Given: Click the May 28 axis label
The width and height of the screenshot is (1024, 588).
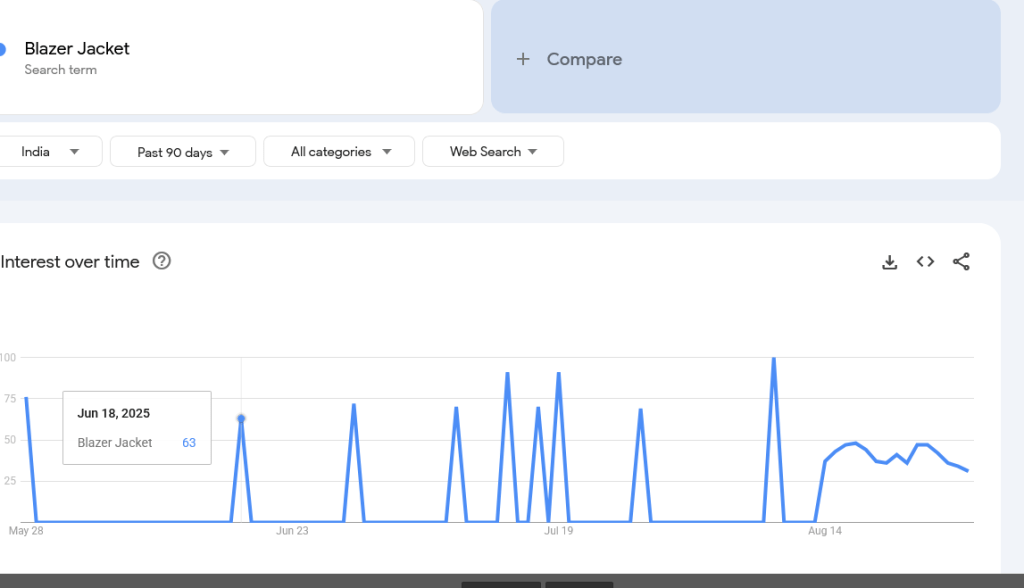Looking at the screenshot, I should click(26, 531).
